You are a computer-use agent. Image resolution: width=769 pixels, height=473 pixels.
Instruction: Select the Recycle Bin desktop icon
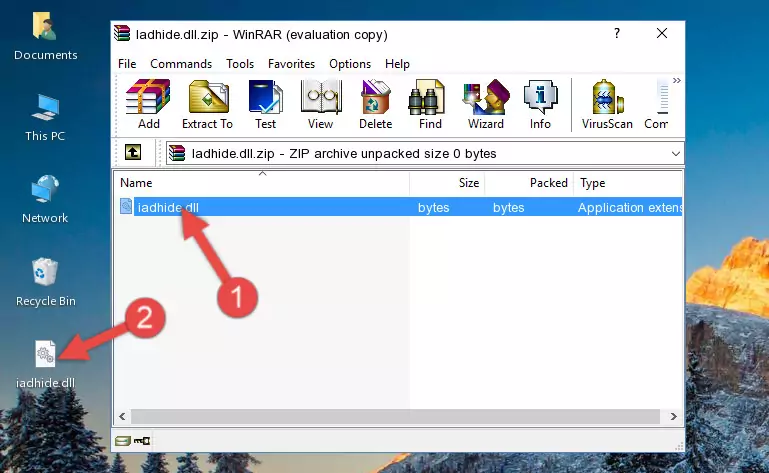tap(46, 282)
